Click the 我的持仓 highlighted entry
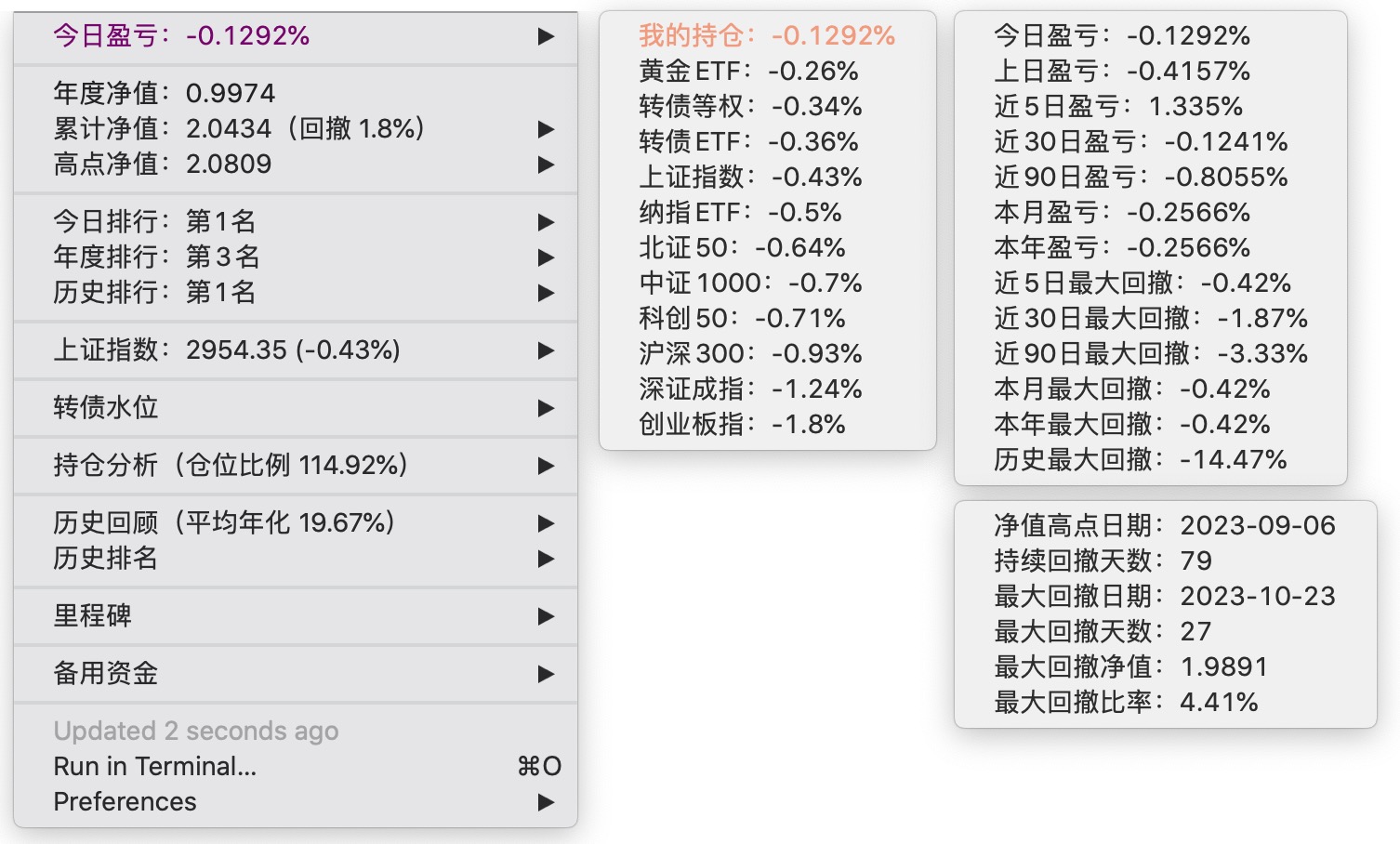The image size is (1400, 844). pos(766,36)
